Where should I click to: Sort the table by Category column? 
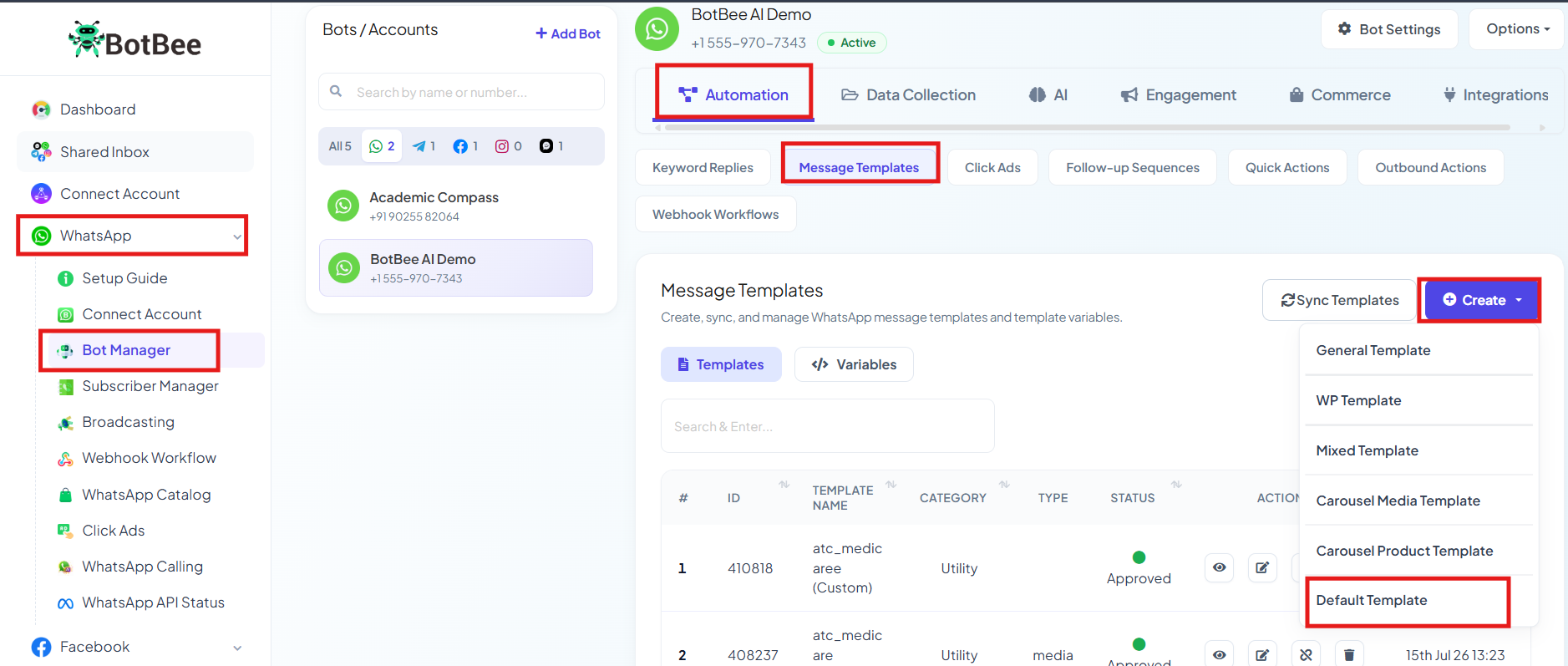pos(1004,485)
